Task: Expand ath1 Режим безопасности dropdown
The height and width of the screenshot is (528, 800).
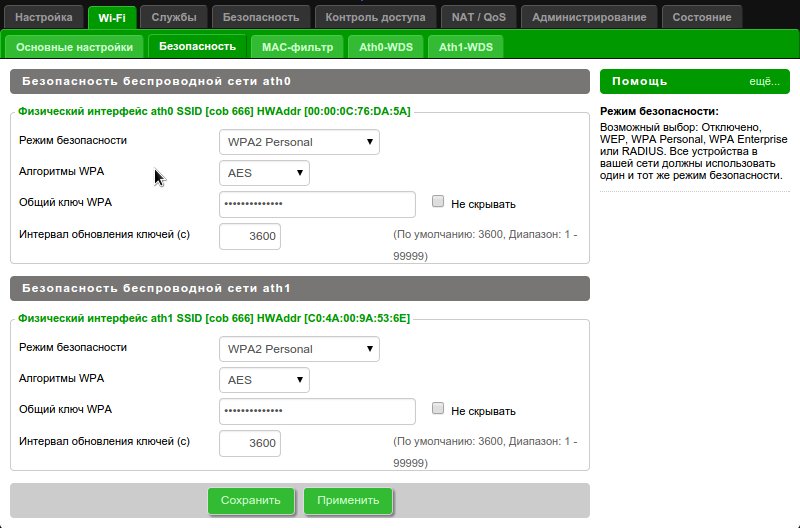Action: pyautogui.click(x=299, y=349)
